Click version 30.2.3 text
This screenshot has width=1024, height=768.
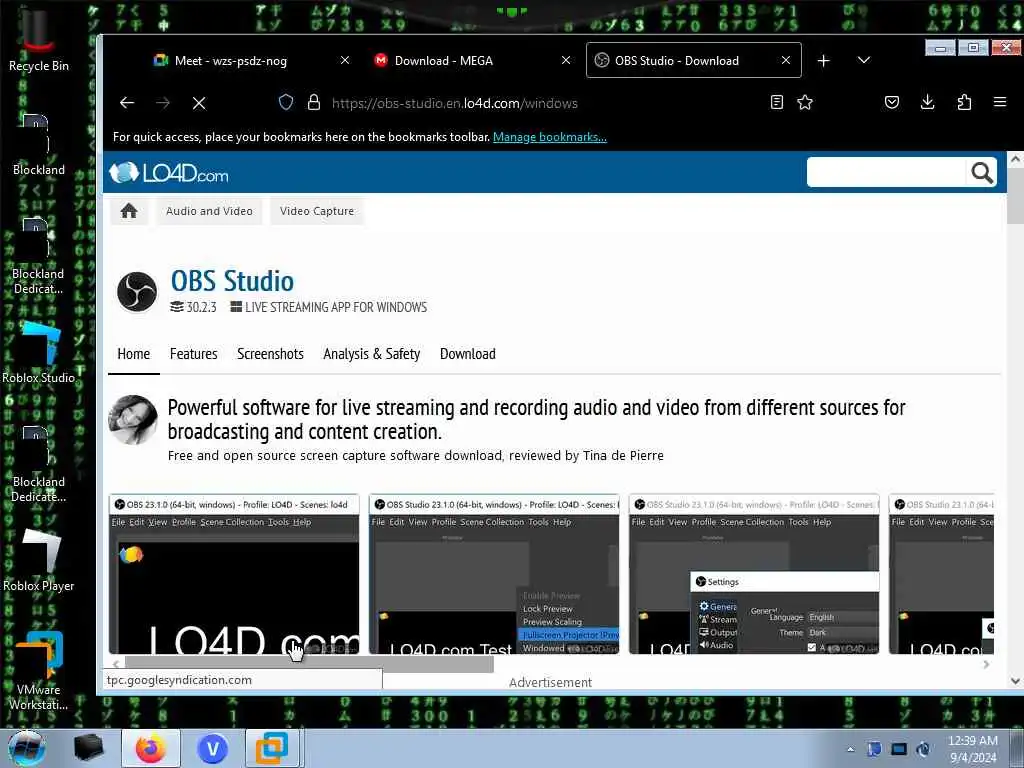click(x=201, y=307)
